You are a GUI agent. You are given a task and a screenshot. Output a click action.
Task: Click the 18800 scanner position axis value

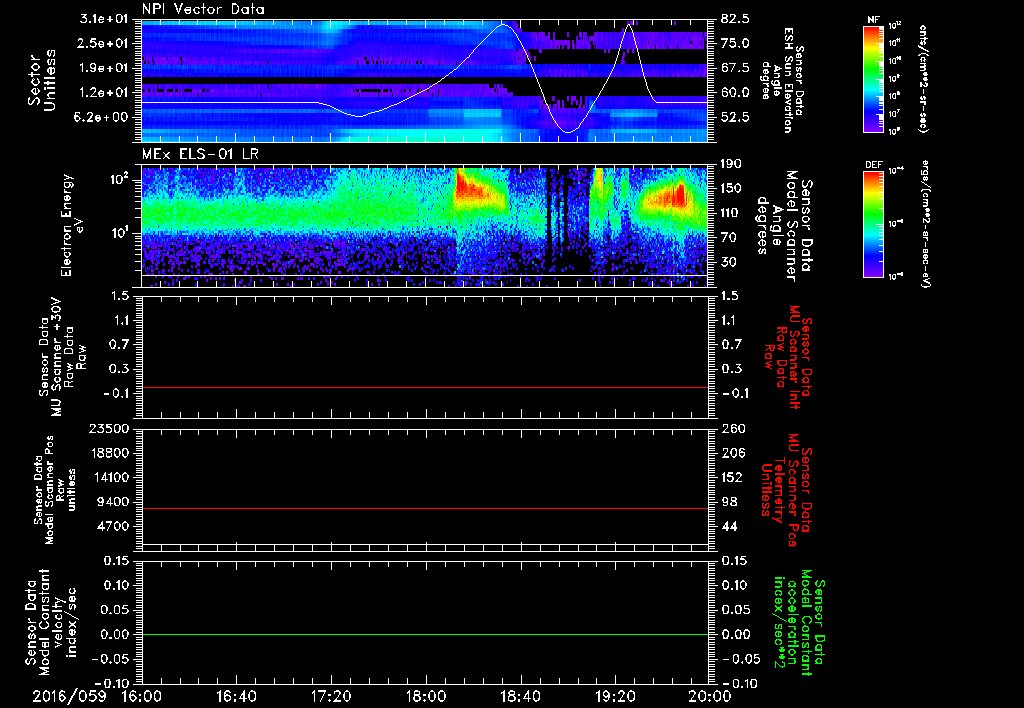tap(110, 453)
